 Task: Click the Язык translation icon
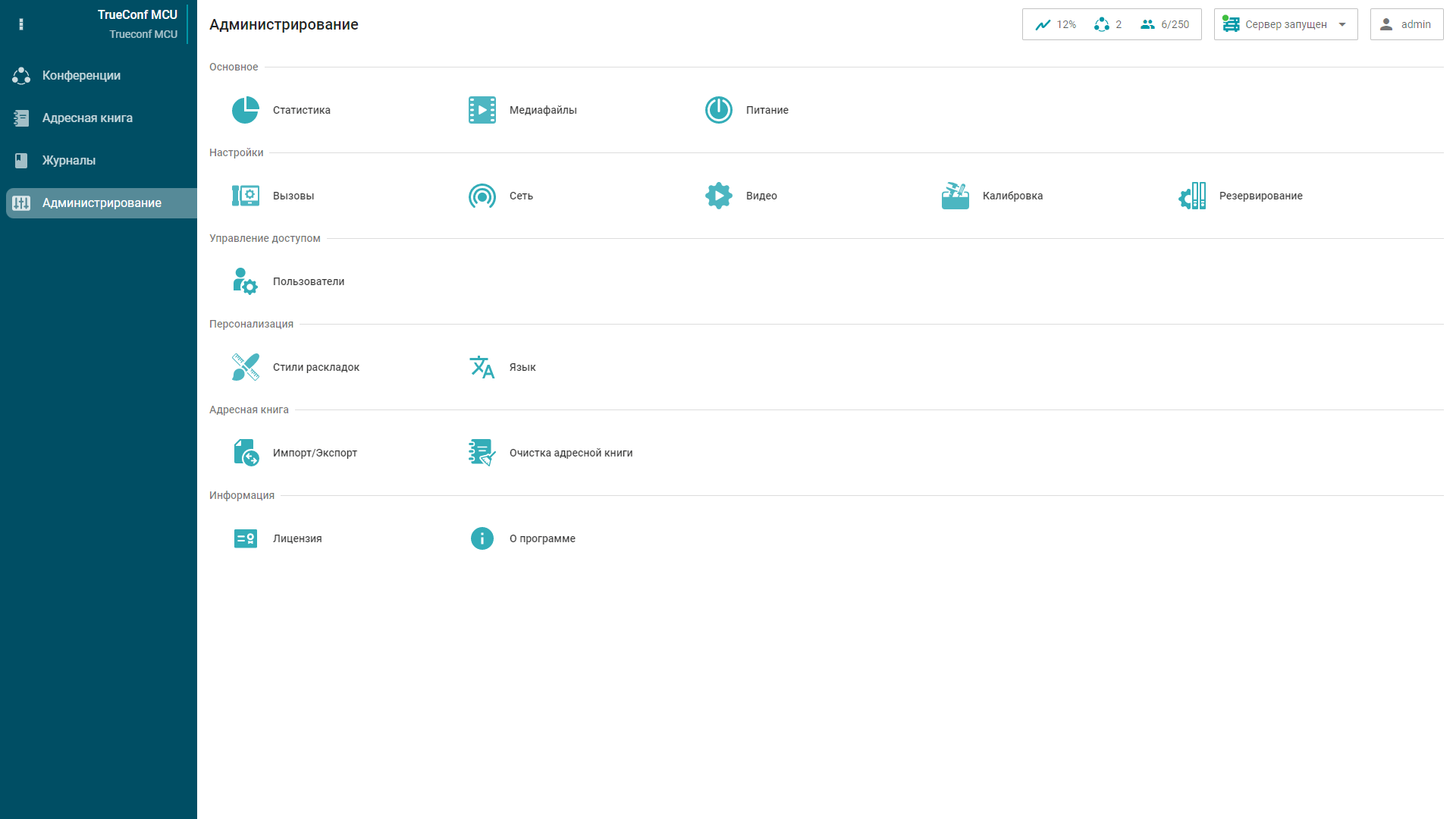(x=482, y=367)
